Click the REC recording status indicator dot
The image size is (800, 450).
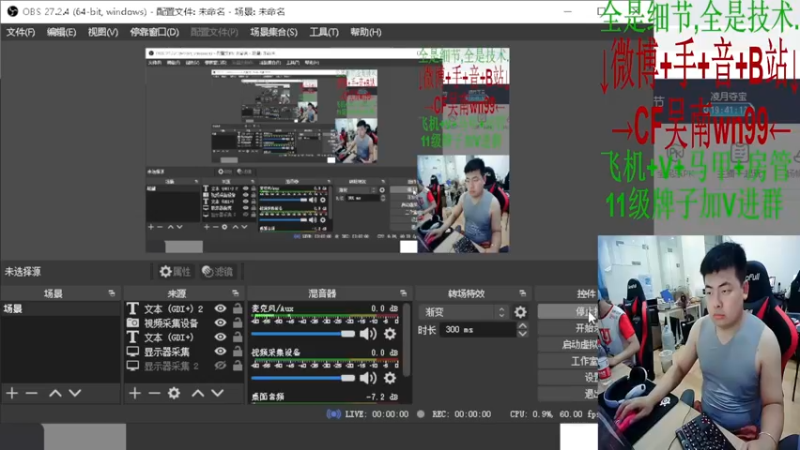click(420, 414)
